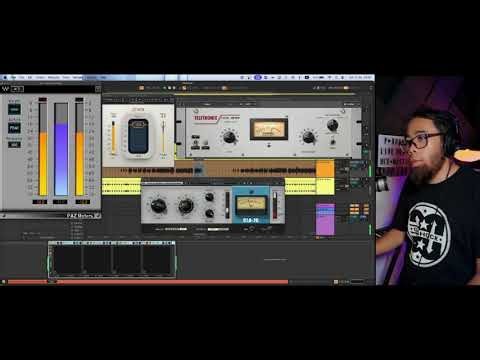This screenshot has height=360, width=480.
Task: Click the Teletronix logo on CLA-2A
Action: pyautogui.click(x=205, y=118)
